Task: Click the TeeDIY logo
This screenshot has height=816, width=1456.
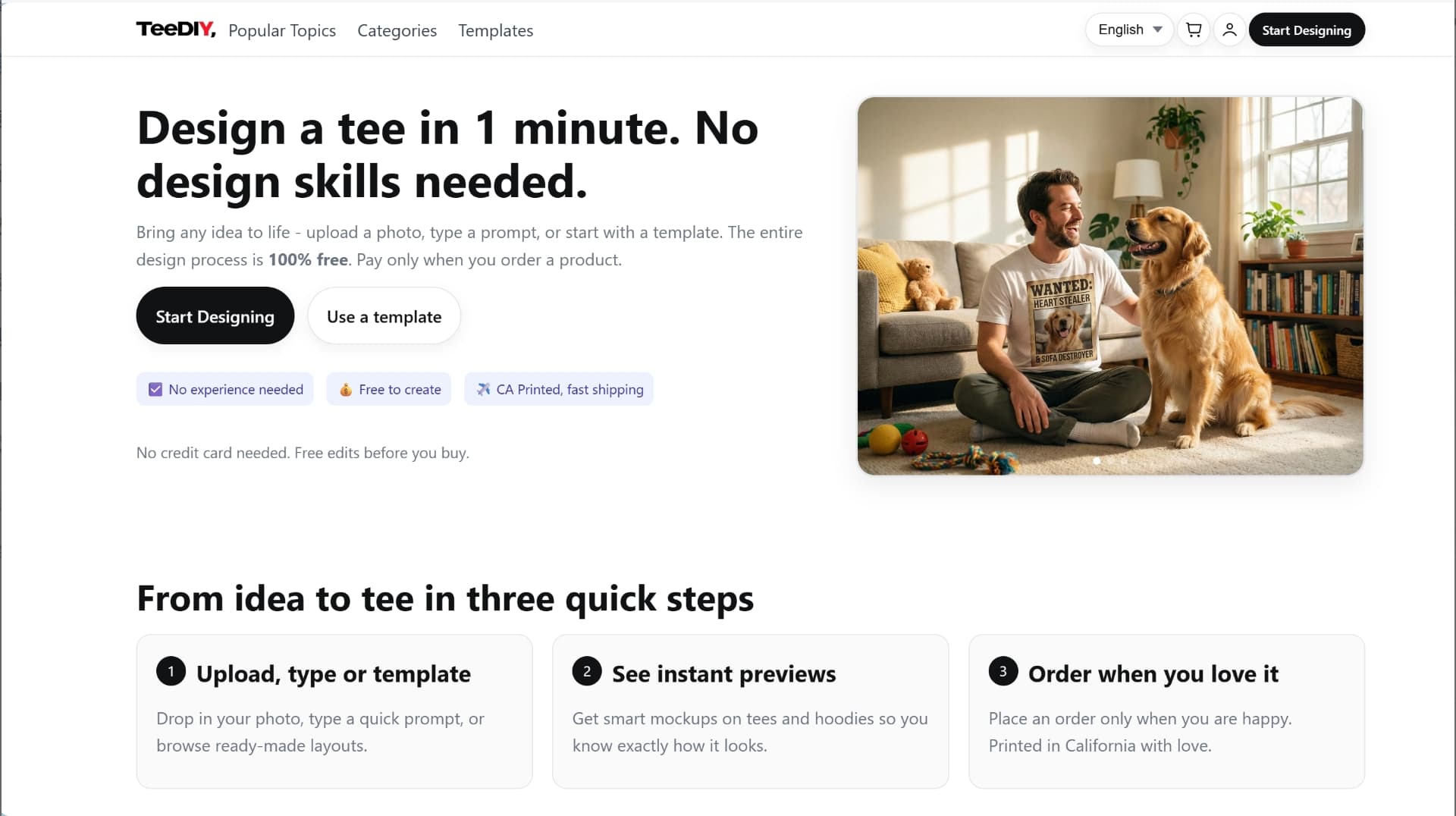Action: pos(175,30)
